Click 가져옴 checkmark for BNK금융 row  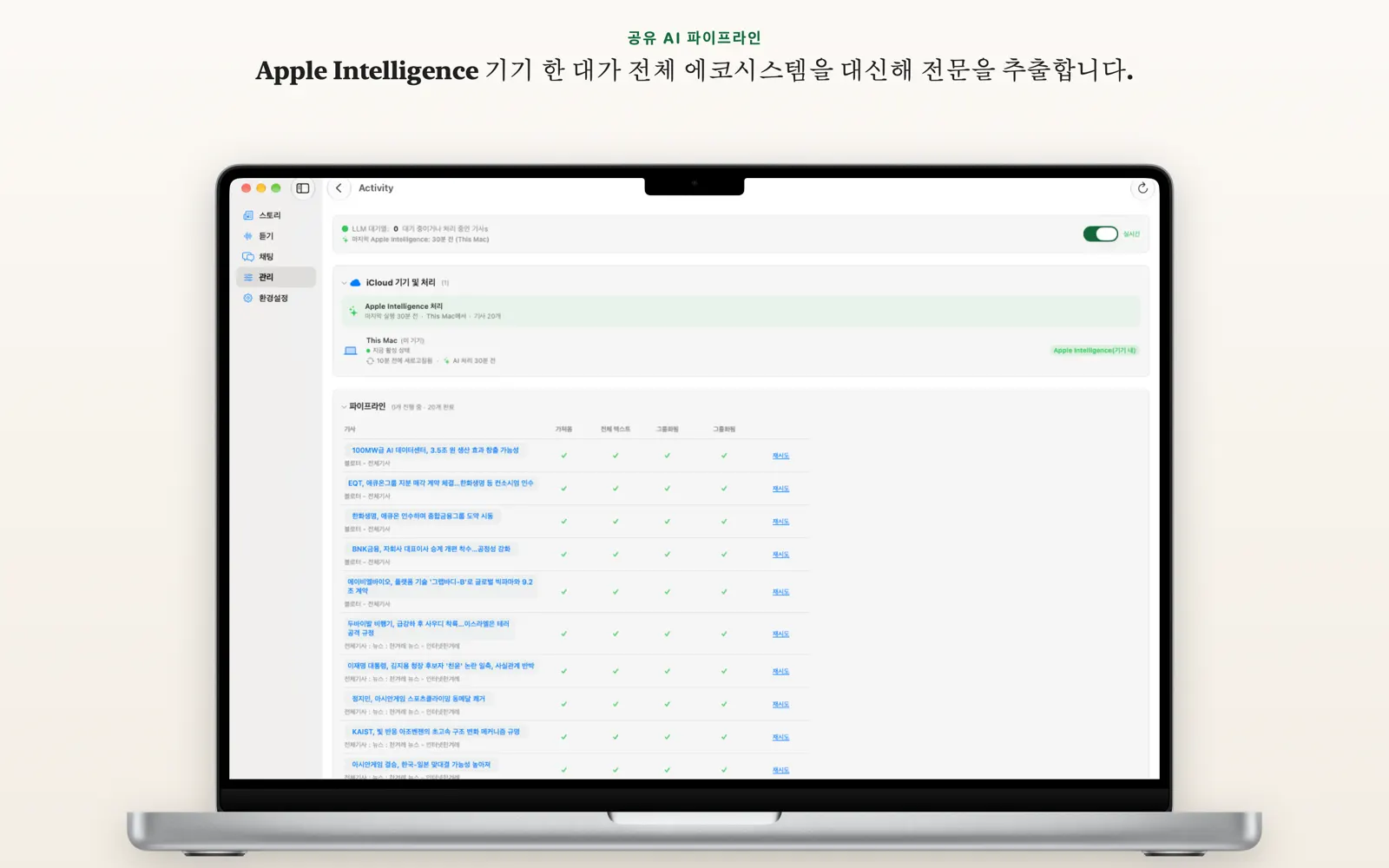pos(564,555)
